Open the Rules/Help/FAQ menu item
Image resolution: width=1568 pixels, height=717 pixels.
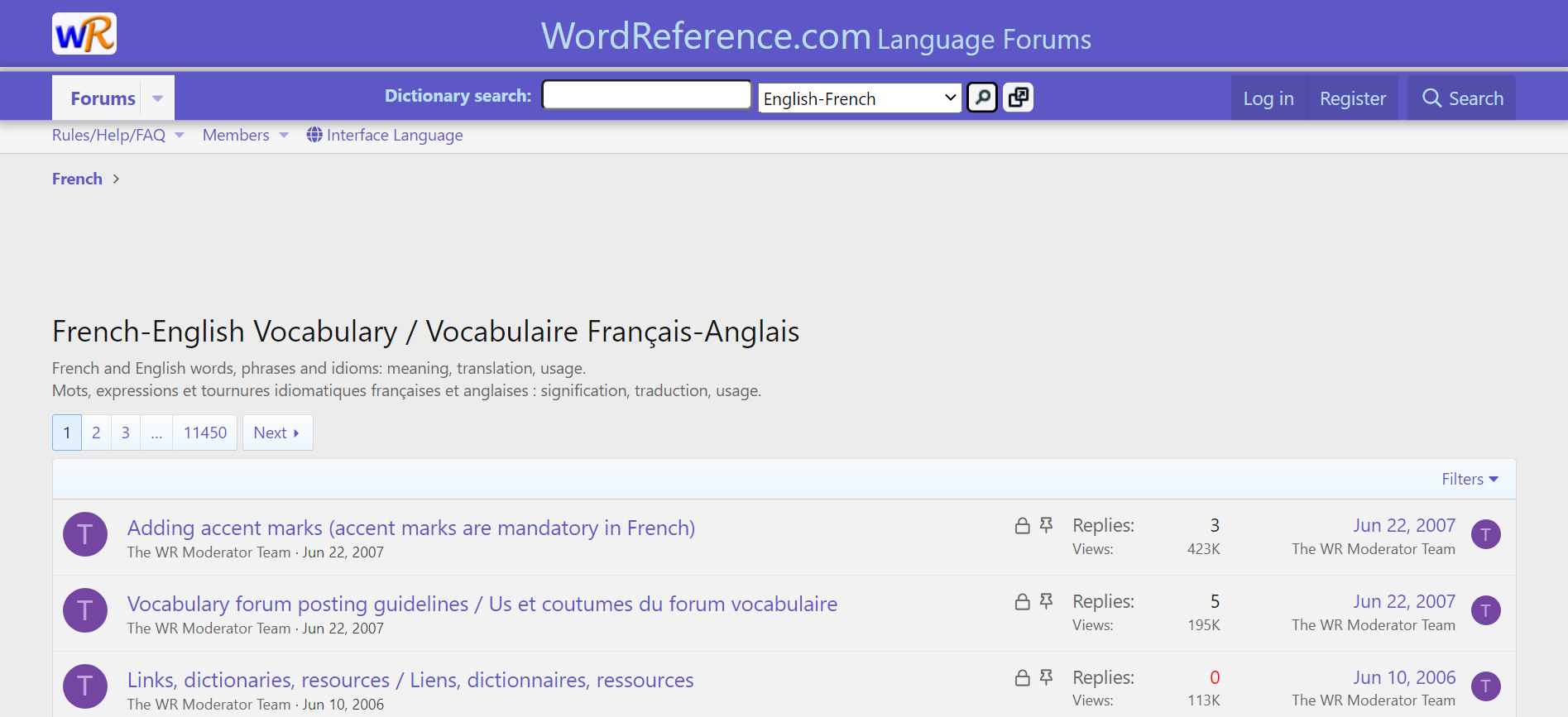(x=109, y=135)
